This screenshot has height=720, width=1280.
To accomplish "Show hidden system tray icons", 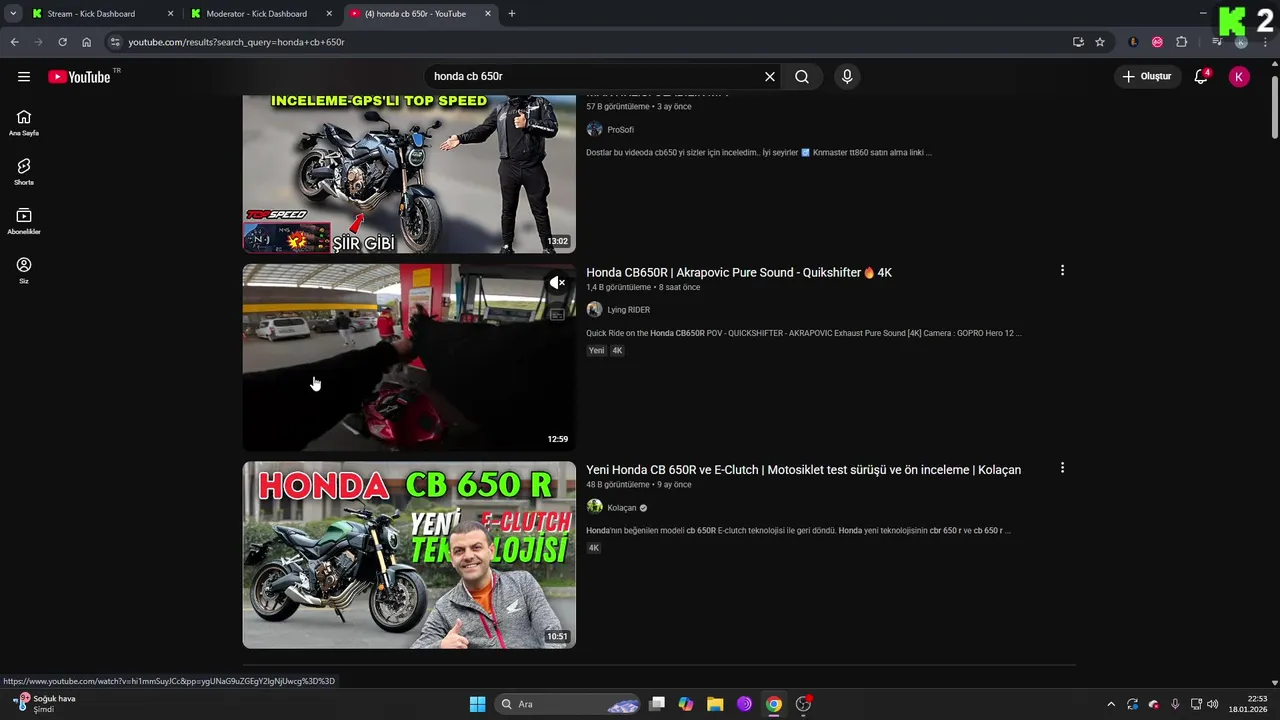I will point(1110,704).
